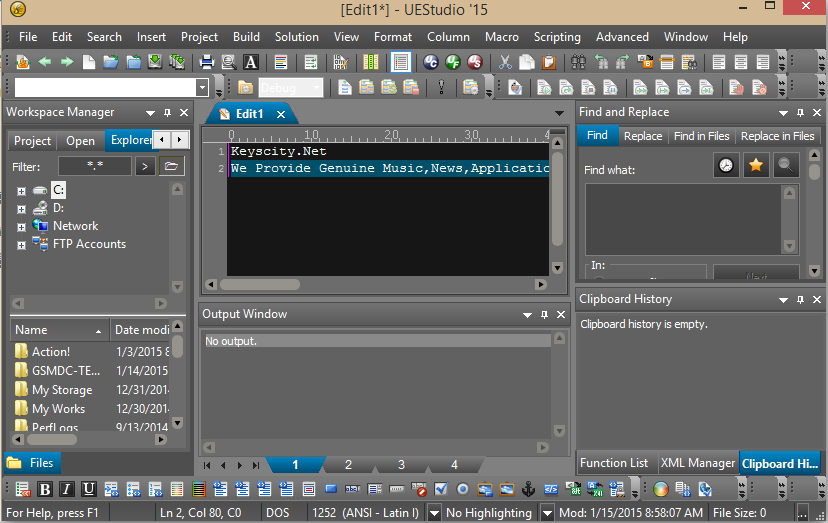Open Print Preview magnifier icon
This screenshot has width=828, height=523.
229,62
